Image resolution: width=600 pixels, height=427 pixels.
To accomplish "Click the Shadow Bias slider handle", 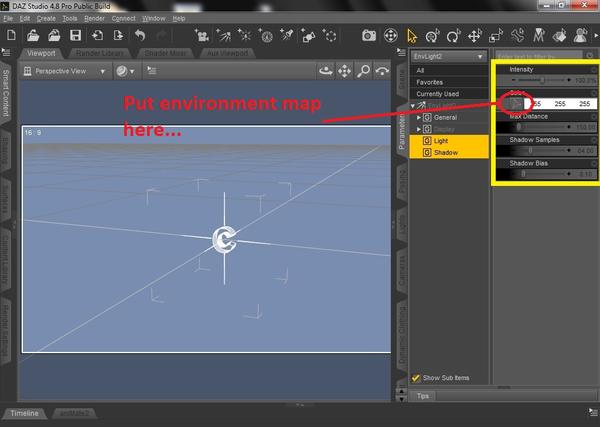I will (523, 174).
